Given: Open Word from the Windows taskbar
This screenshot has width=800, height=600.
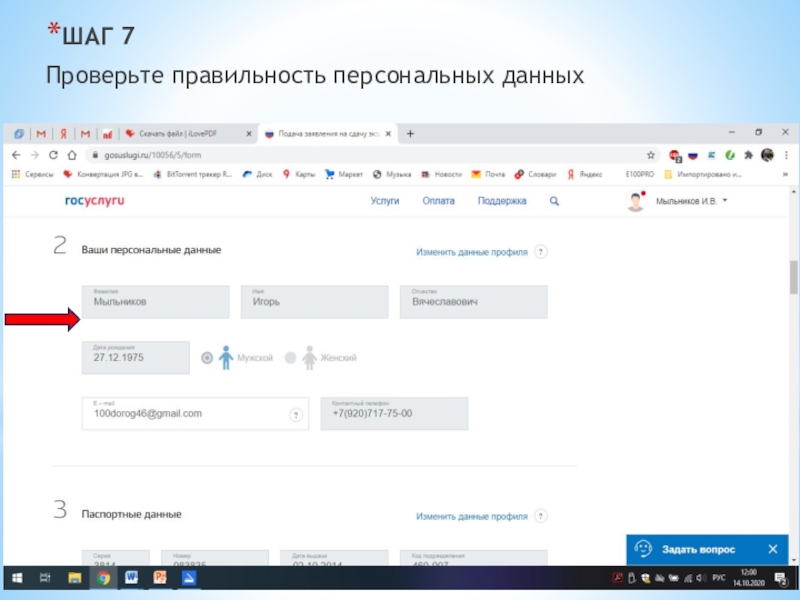Looking at the screenshot, I should click(x=132, y=578).
